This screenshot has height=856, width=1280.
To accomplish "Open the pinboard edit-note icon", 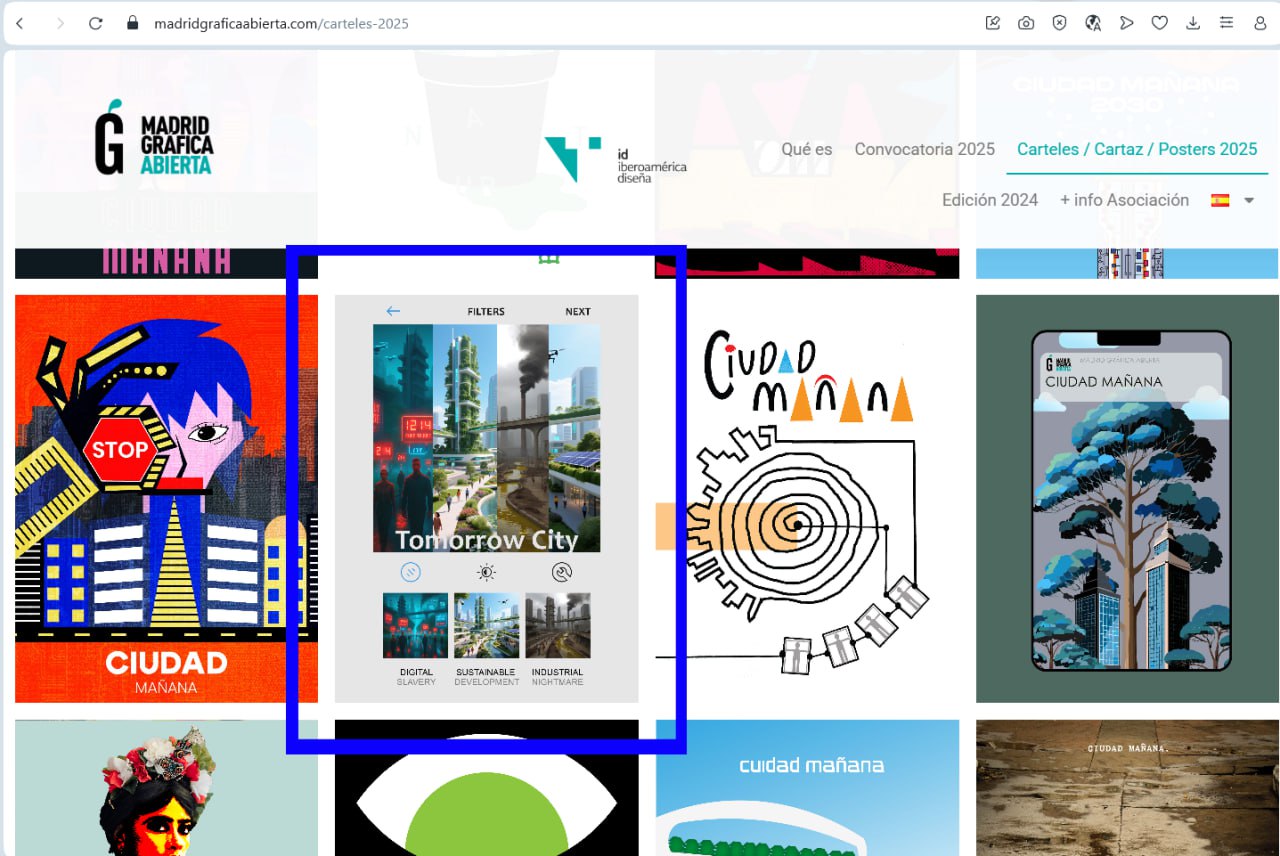I will pos(993,23).
